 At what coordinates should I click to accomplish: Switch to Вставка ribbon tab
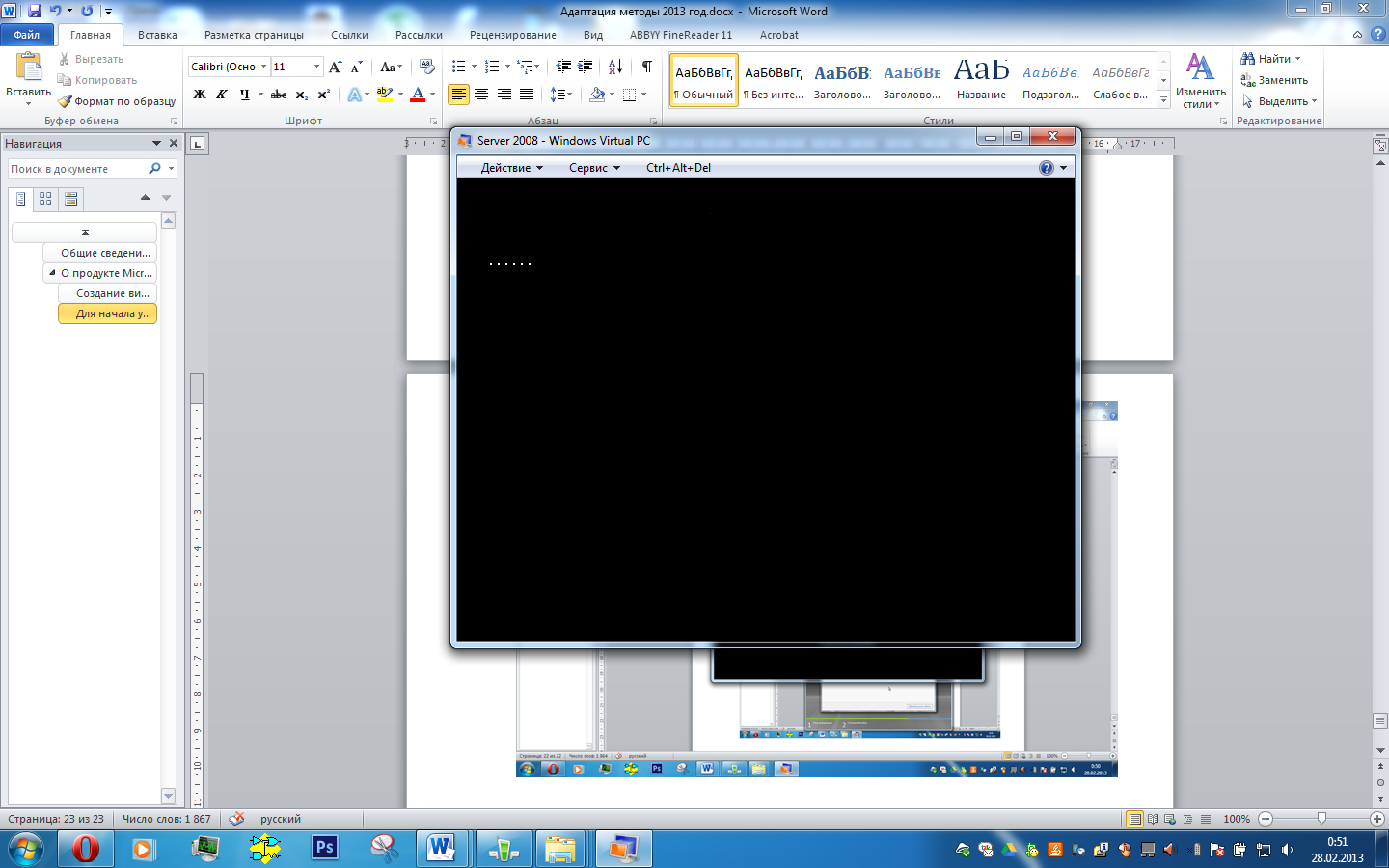click(x=157, y=35)
